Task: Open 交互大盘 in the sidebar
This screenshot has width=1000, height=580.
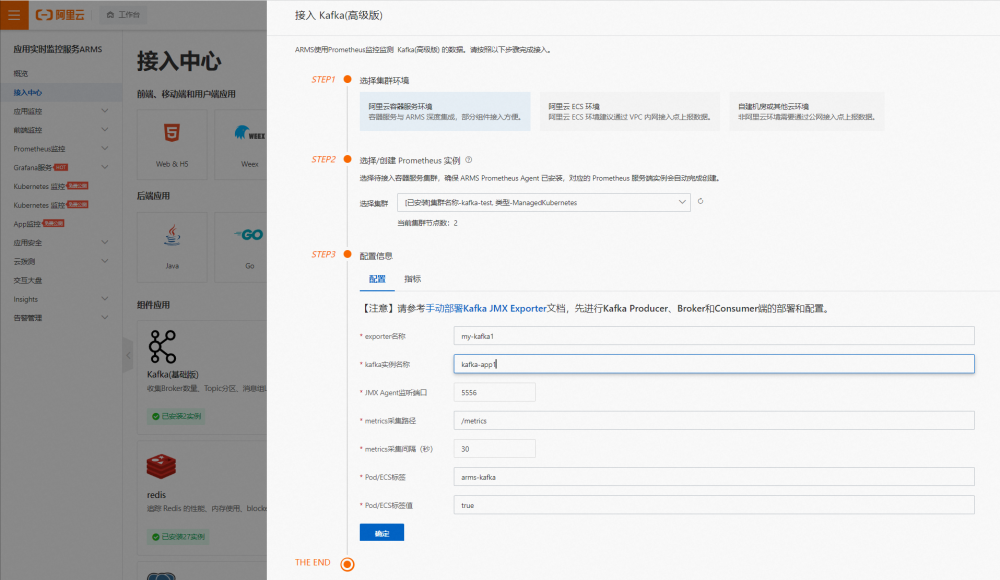Action: (28, 280)
